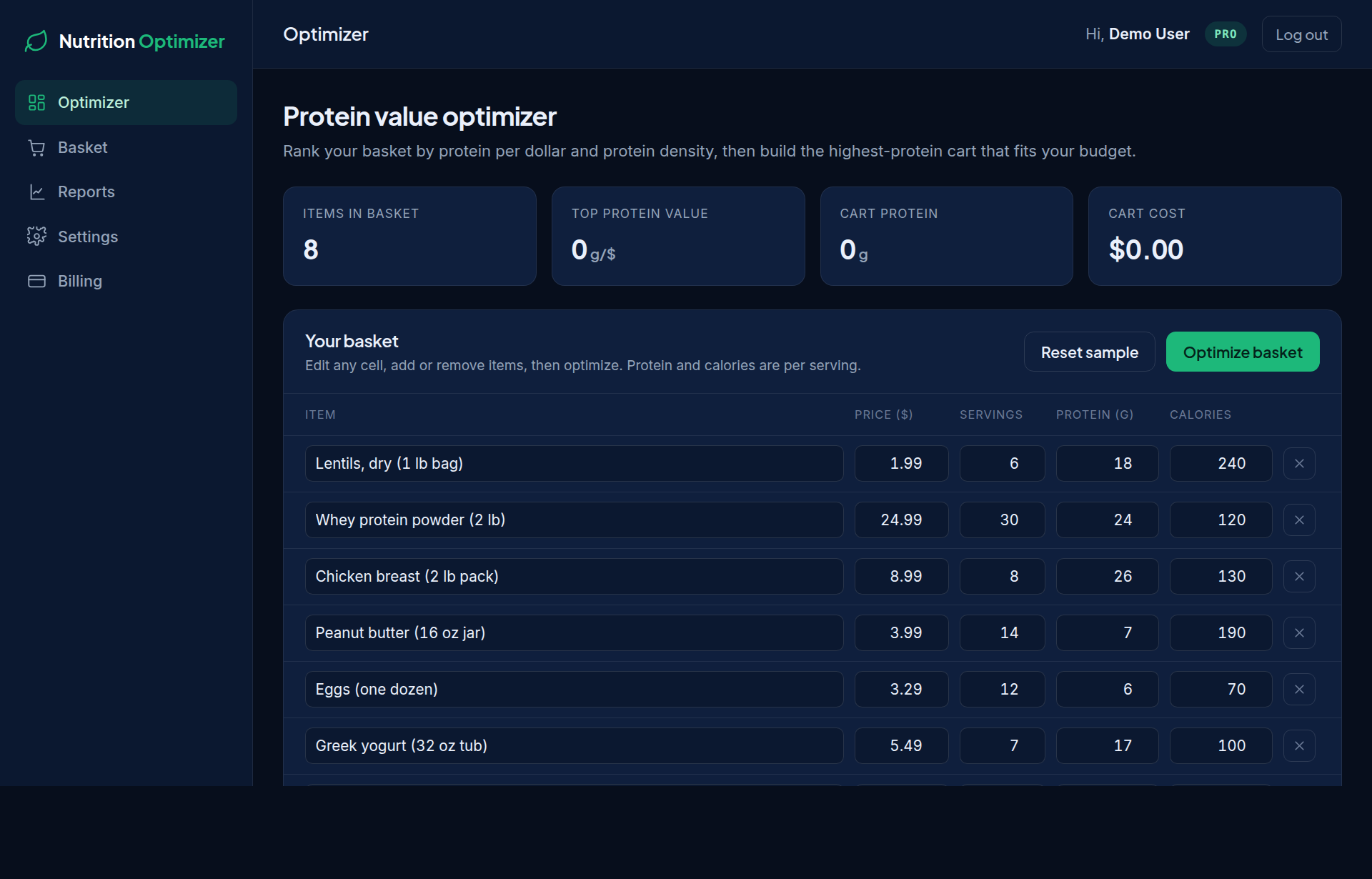The image size is (1372, 879).
Task: Click the Reports chart icon in sidebar
Action: coord(36,192)
